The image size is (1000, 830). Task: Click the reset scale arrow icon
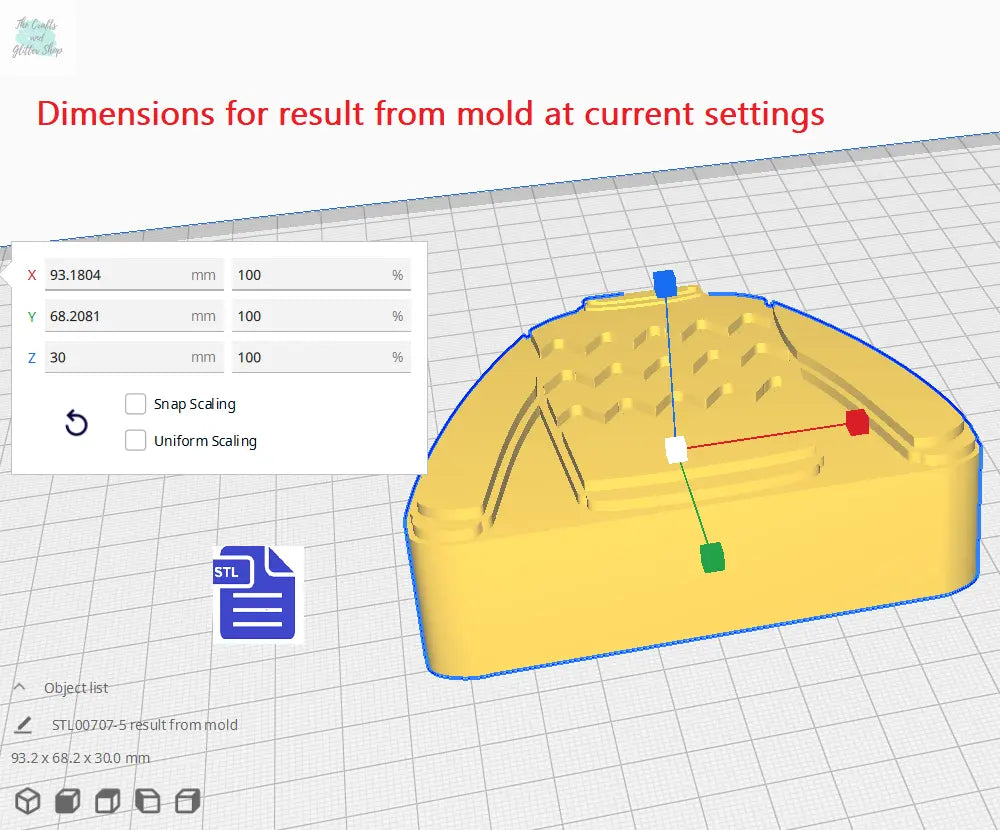tap(76, 424)
